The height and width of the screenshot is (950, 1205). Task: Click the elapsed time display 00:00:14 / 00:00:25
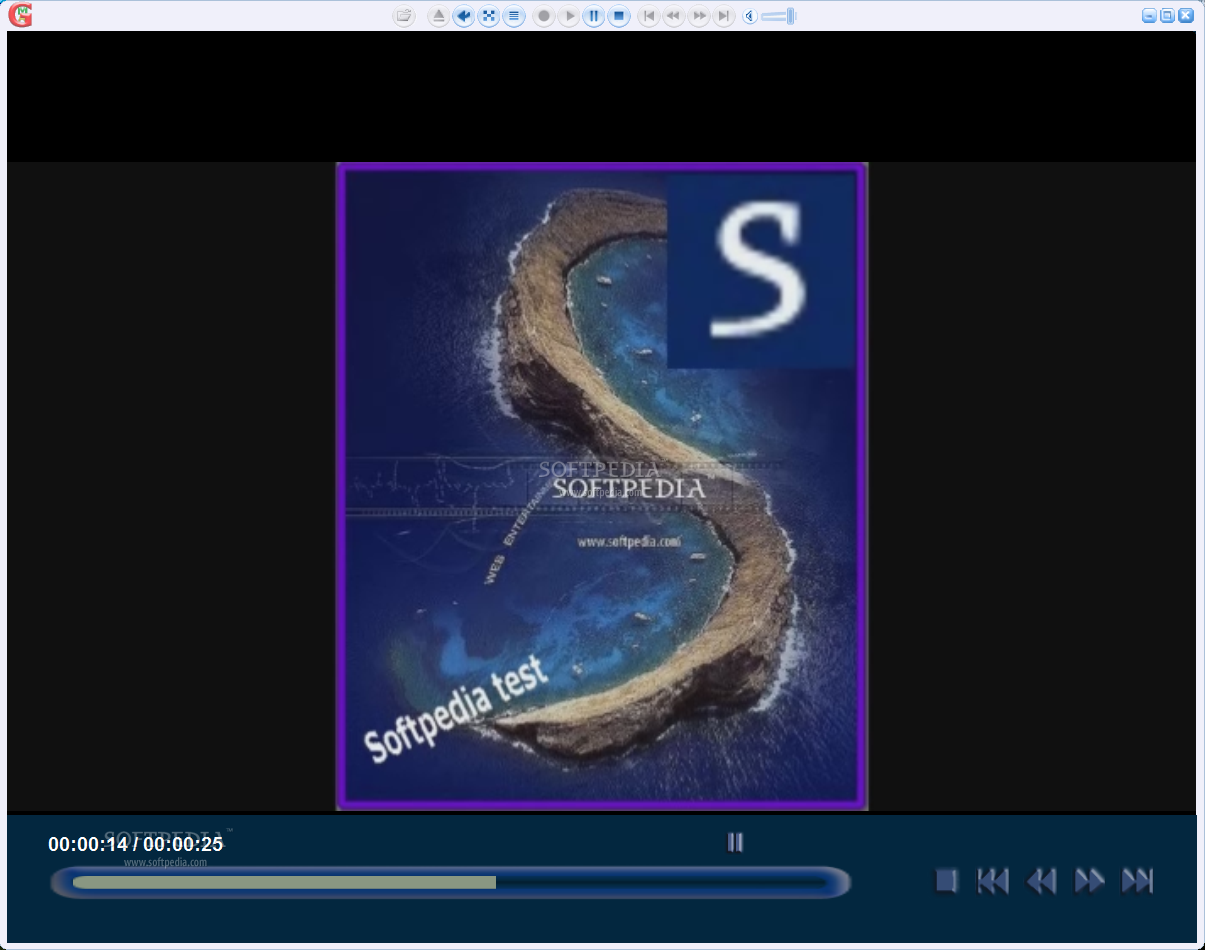point(136,844)
